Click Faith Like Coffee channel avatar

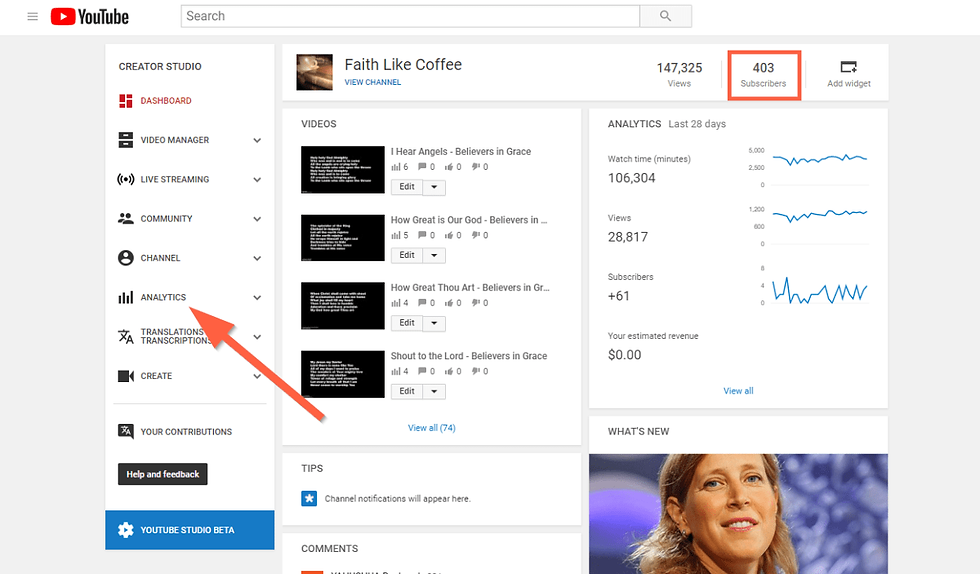click(314, 73)
